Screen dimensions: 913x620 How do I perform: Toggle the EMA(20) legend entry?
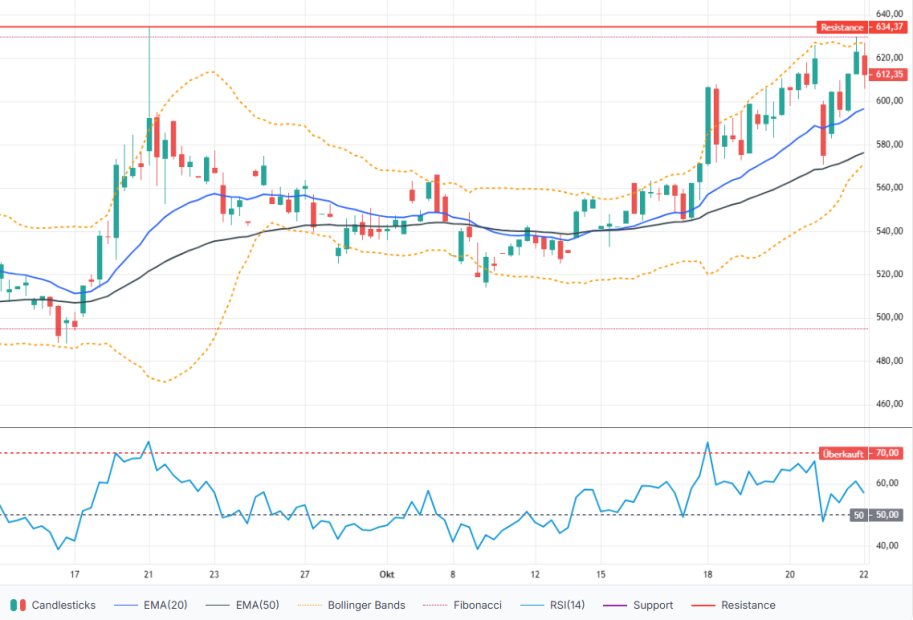tap(151, 605)
